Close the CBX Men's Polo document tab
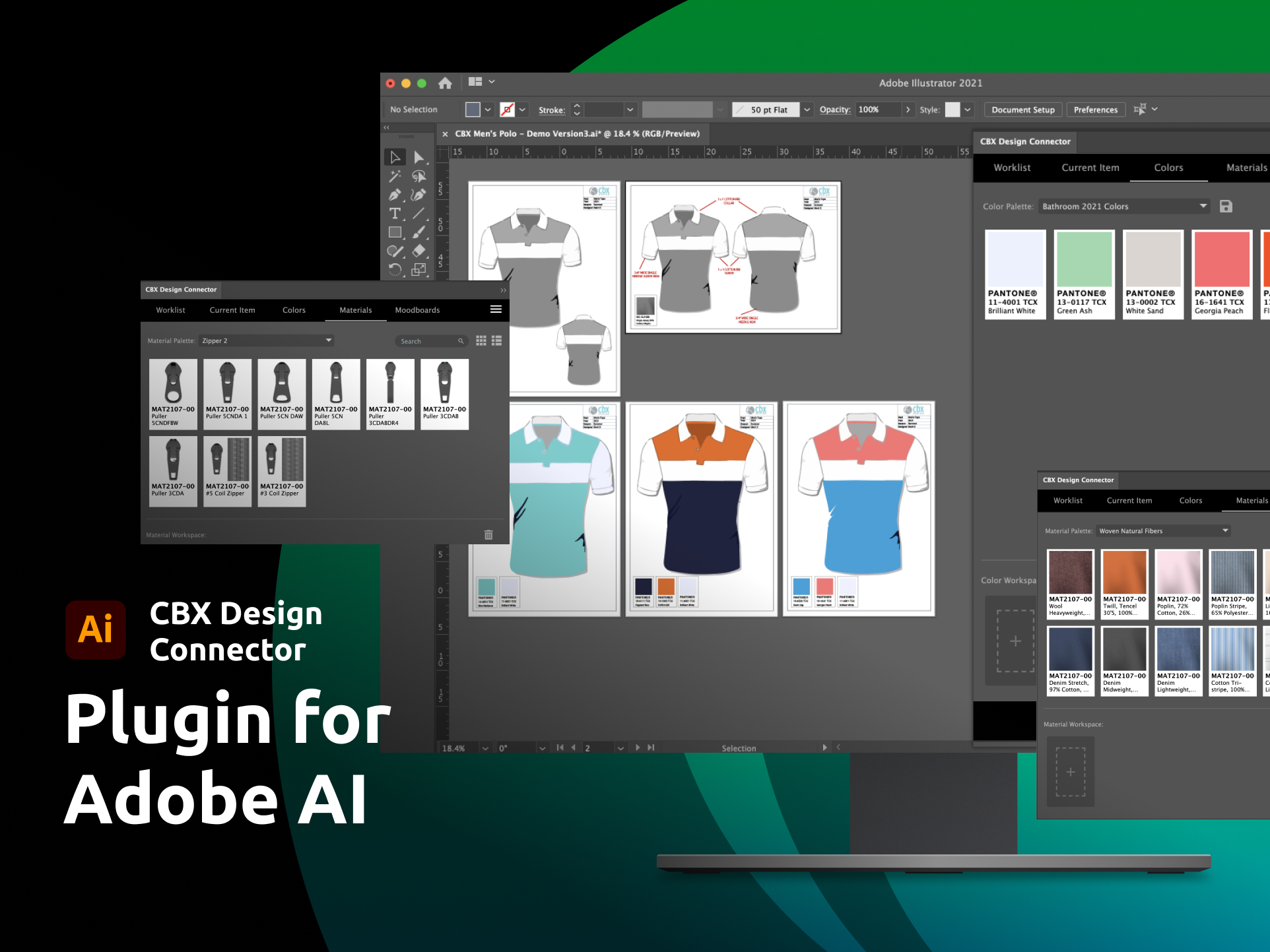Screen dimensions: 1270x952 [x=445, y=134]
